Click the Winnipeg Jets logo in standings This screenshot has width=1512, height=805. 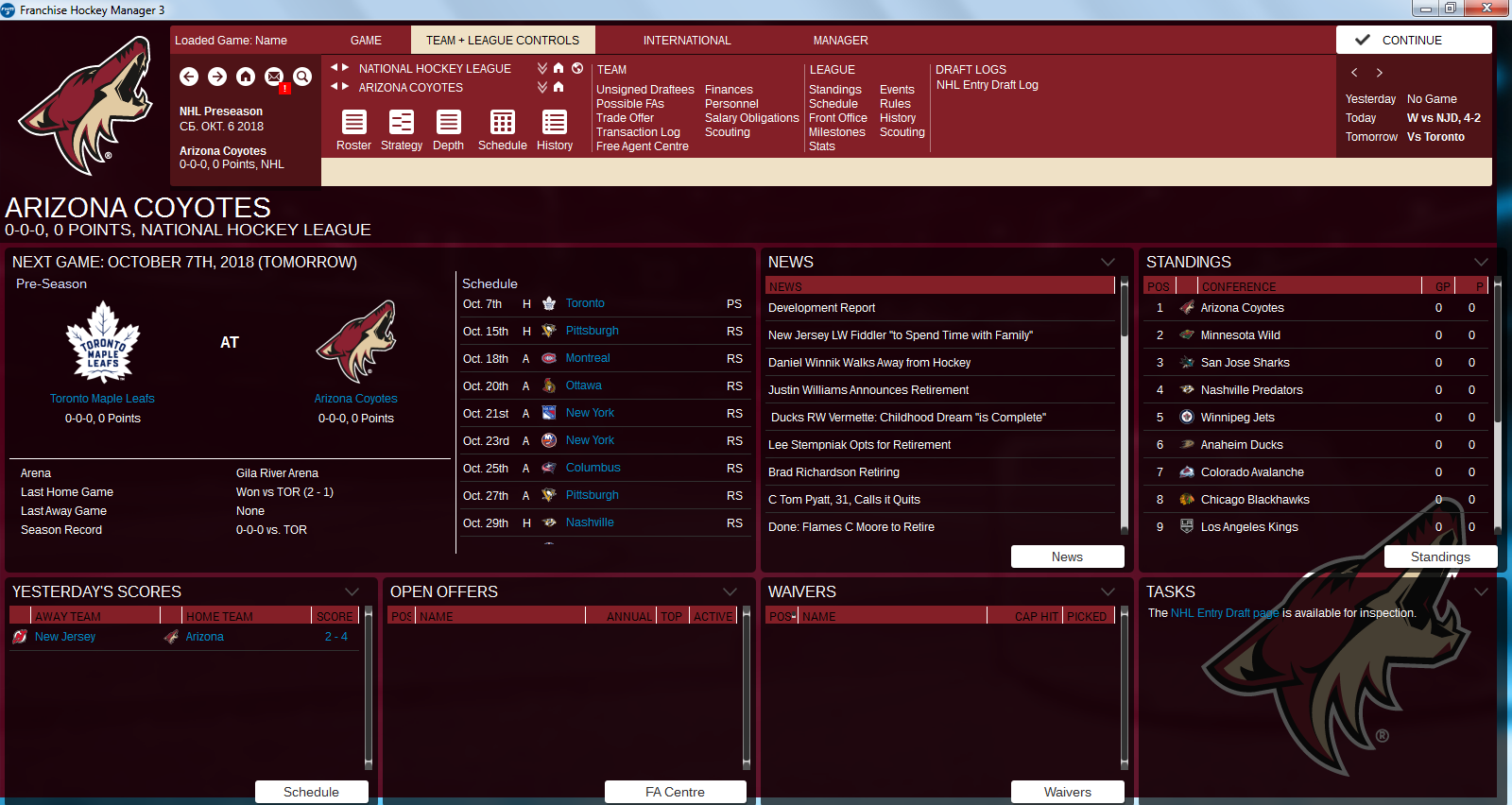1187,418
